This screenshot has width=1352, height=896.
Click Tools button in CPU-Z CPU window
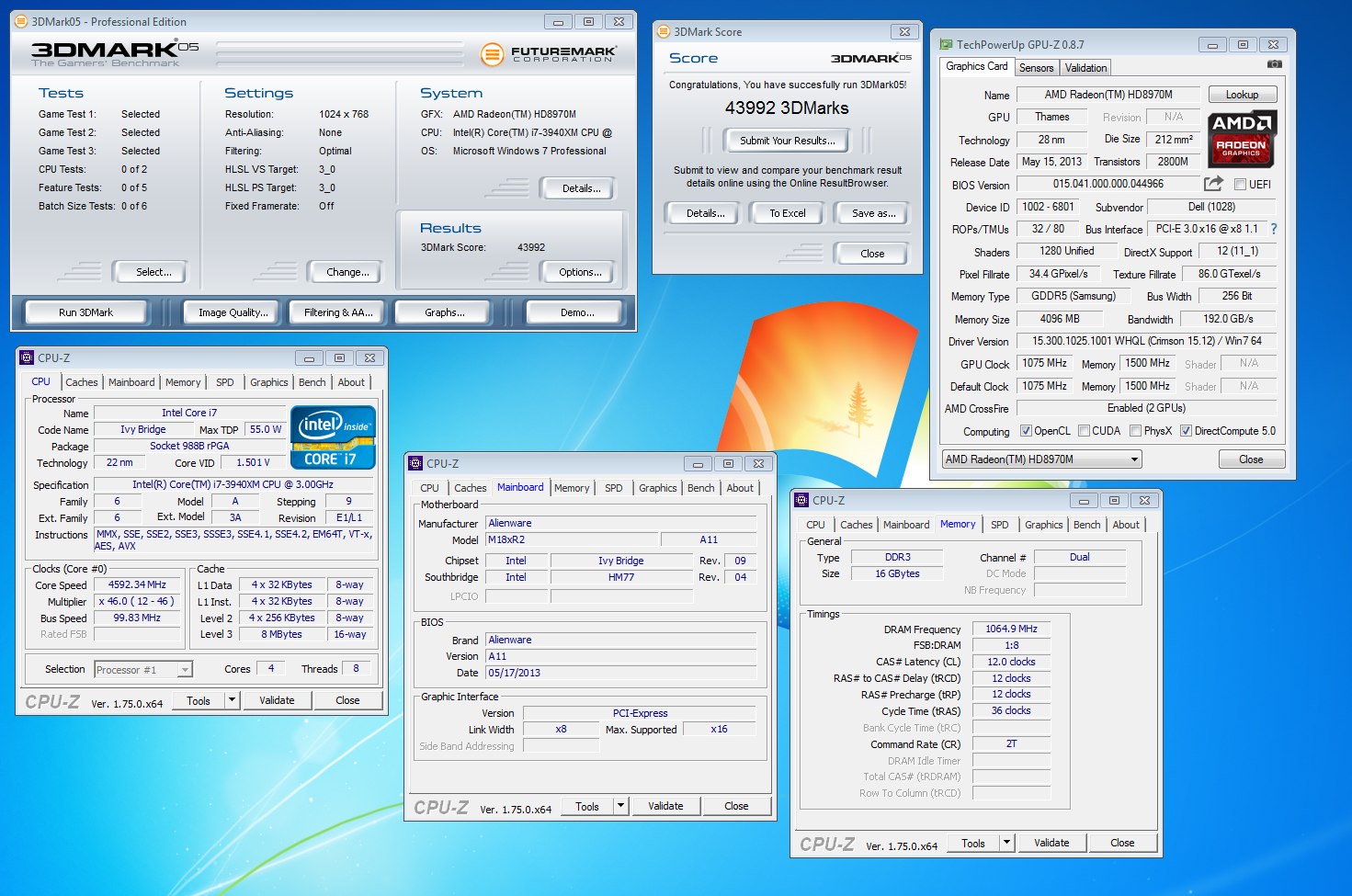click(199, 700)
